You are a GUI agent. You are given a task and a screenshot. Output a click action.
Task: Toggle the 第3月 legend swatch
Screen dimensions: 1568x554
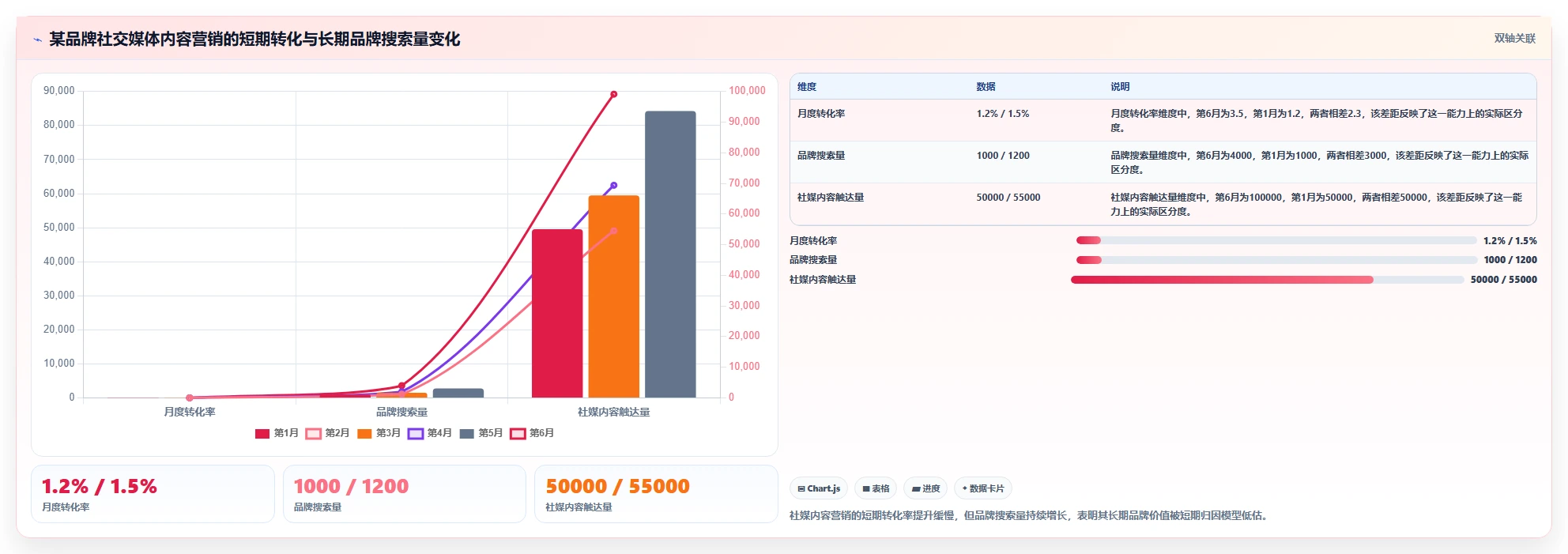(x=364, y=433)
